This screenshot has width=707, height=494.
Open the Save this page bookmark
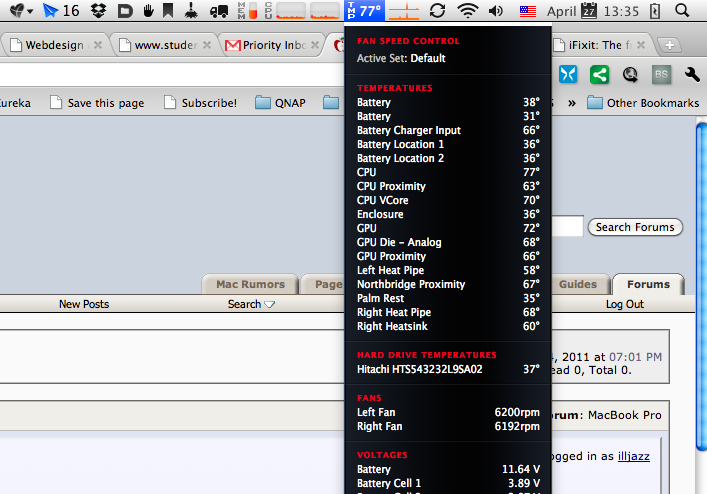click(x=97, y=103)
